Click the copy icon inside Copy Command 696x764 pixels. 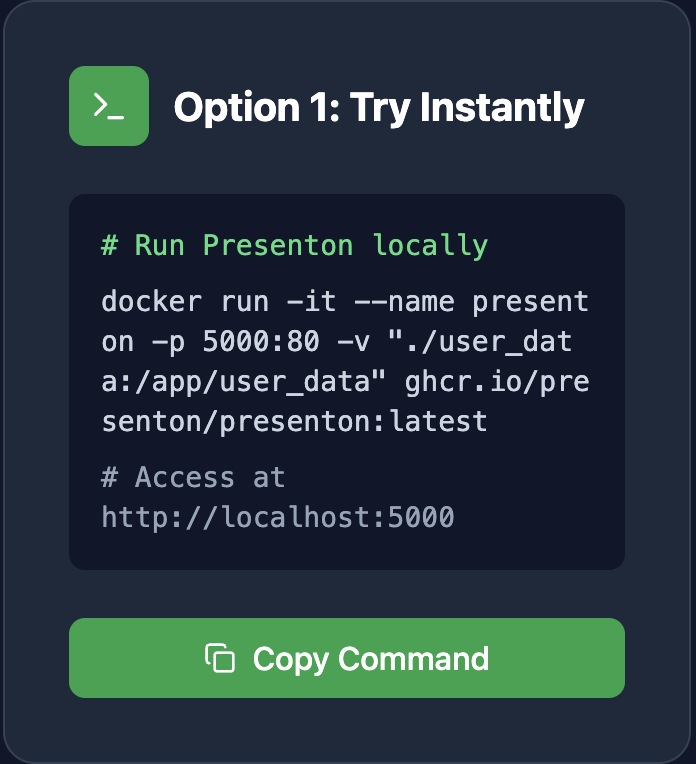(220, 658)
